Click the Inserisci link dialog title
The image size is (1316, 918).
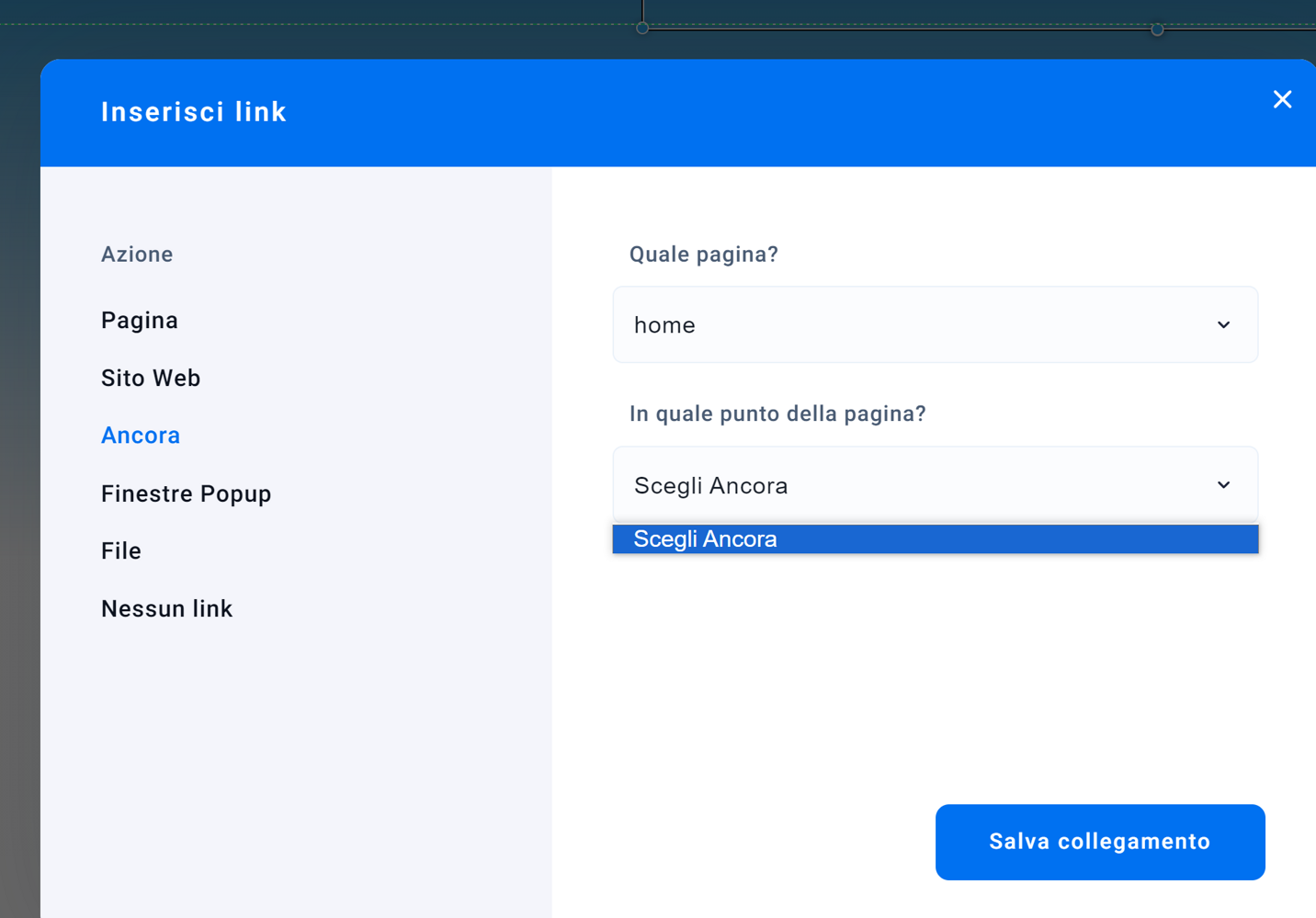click(x=194, y=112)
